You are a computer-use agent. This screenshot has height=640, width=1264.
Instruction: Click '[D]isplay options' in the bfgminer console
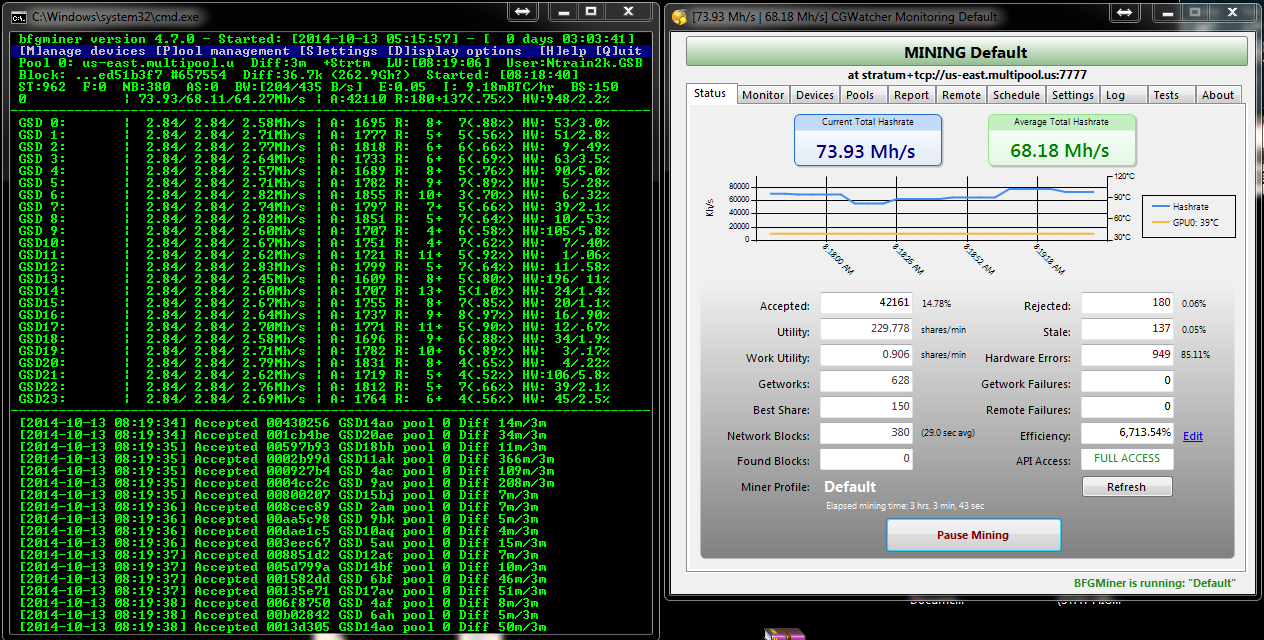coord(454,51)
